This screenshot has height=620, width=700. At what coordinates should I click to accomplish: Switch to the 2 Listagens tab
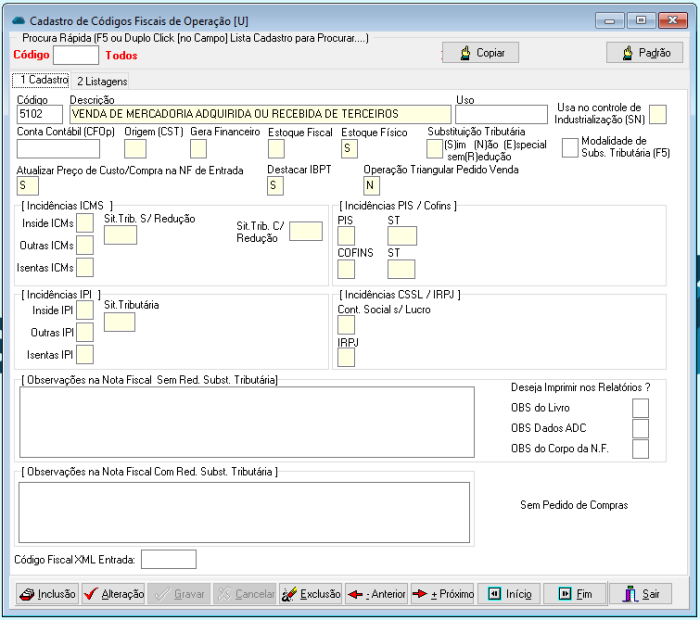[x=102, y=81]
